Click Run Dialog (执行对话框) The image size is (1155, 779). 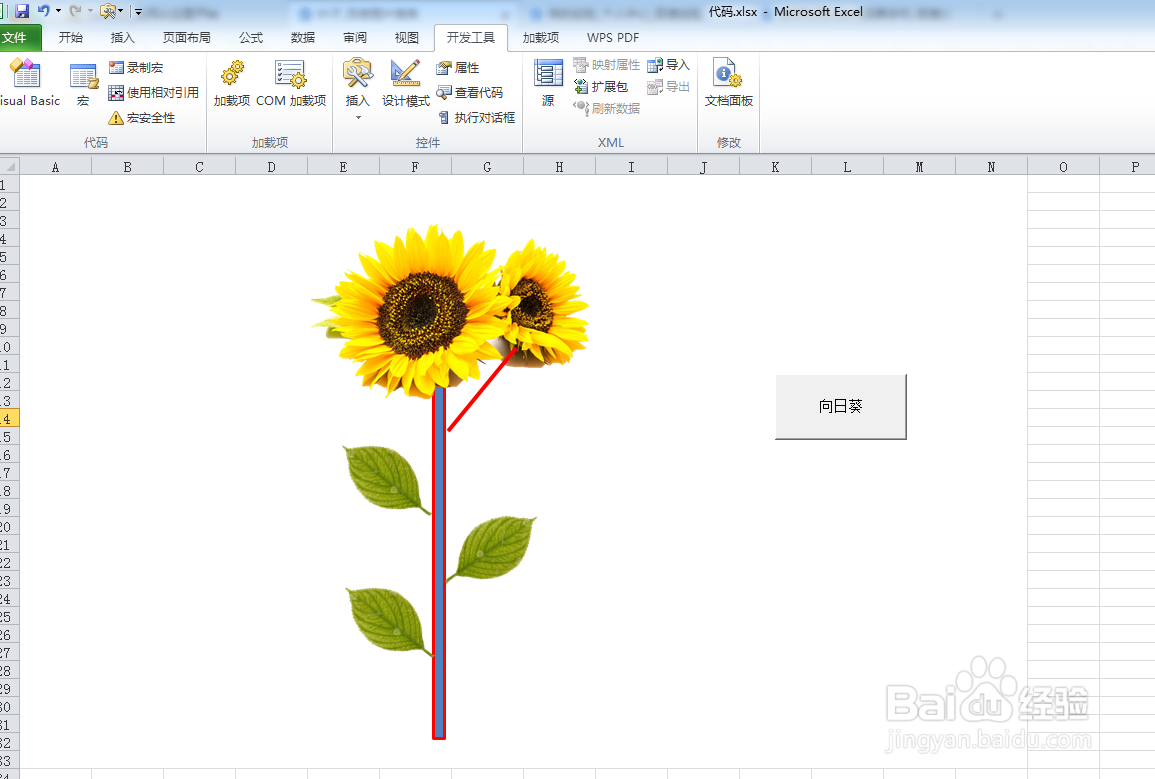(477, 118)
